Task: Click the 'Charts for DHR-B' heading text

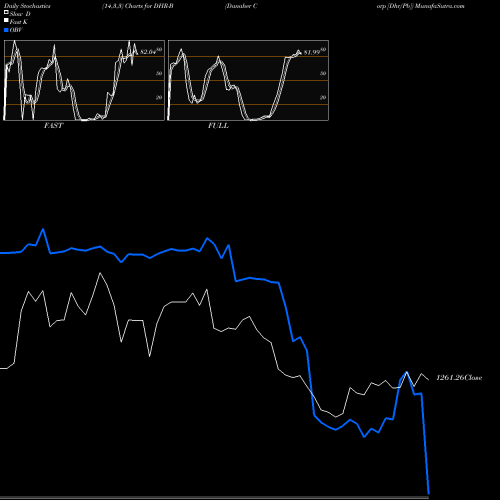Action: [x=149, y=6]
